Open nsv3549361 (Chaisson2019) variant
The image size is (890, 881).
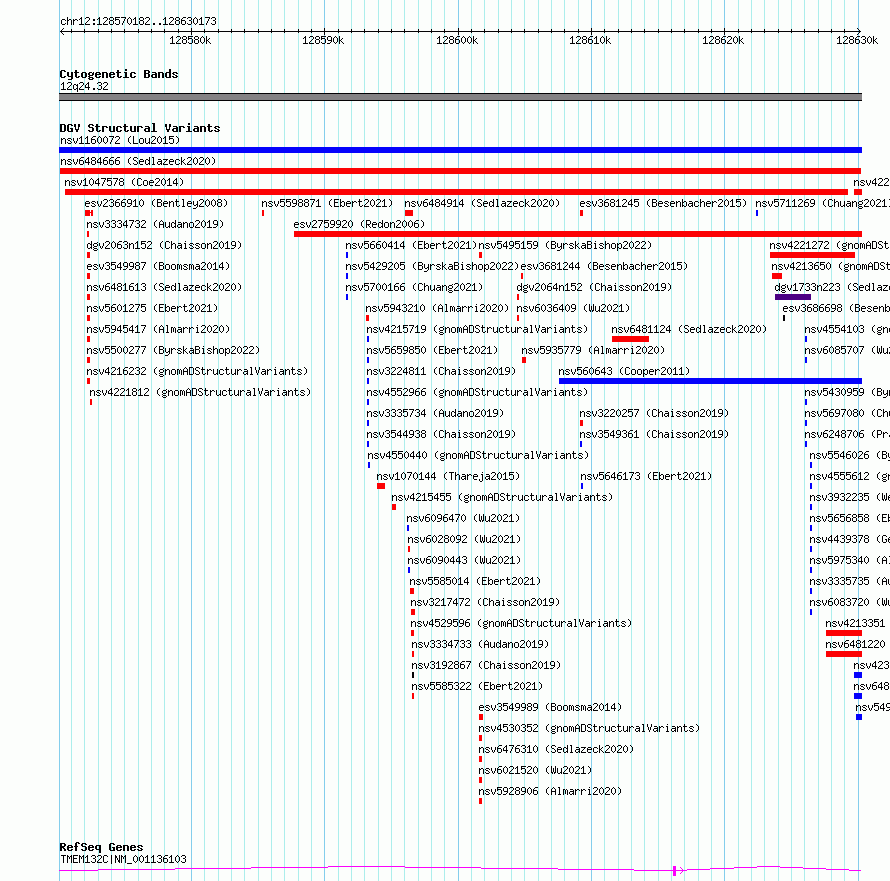(654, 434)
